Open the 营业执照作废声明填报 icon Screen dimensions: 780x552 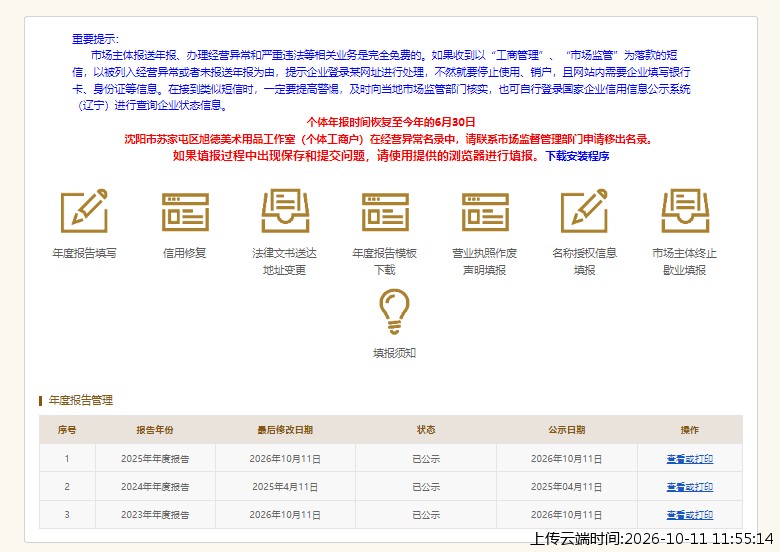[x=485, y=212]
